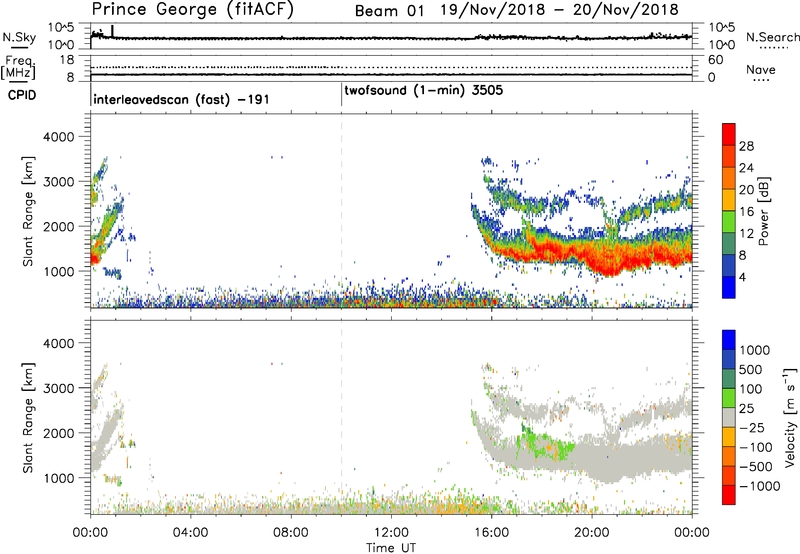Click the Slant Range label of the power panel
This screenshot has width=800, height=554.
click(x=28, y=211)
